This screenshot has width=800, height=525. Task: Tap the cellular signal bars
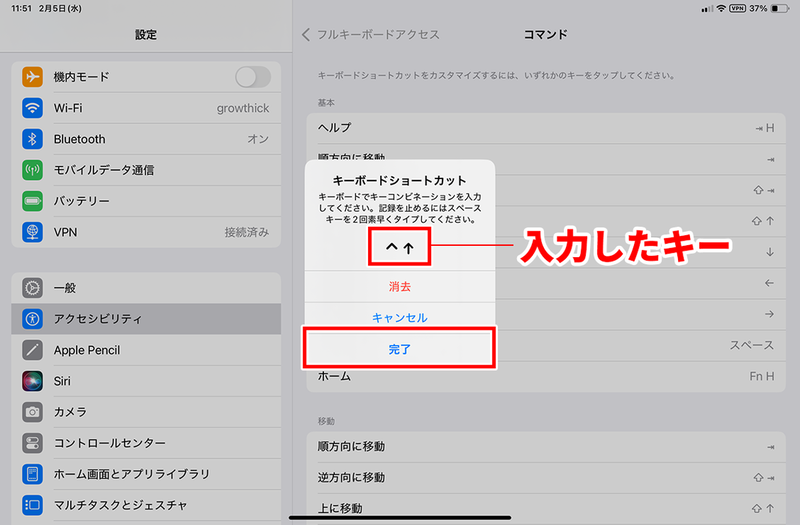click(707, 9)
